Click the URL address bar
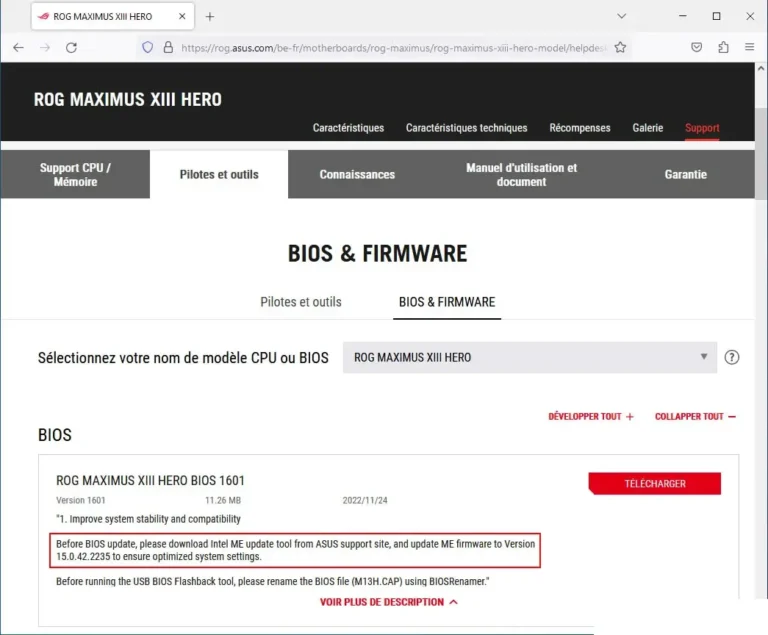 coord(394,48)
